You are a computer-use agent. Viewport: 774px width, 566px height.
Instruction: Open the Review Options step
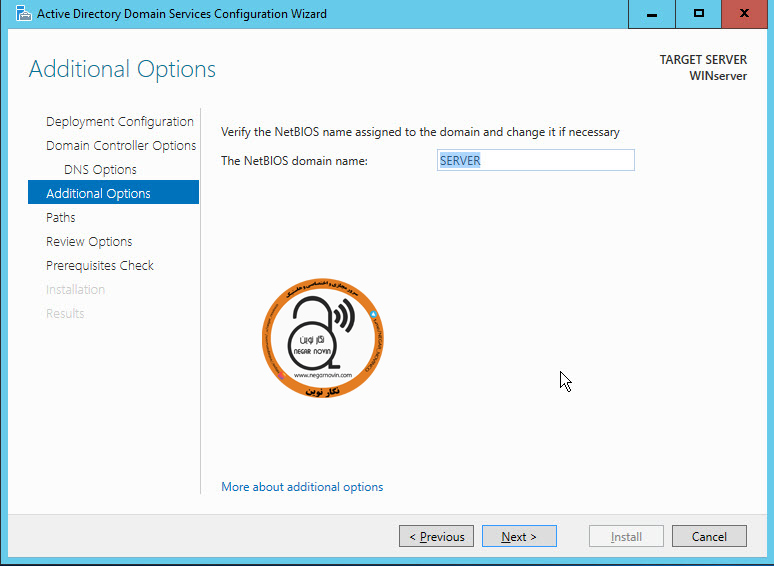(x=89, y=241)
